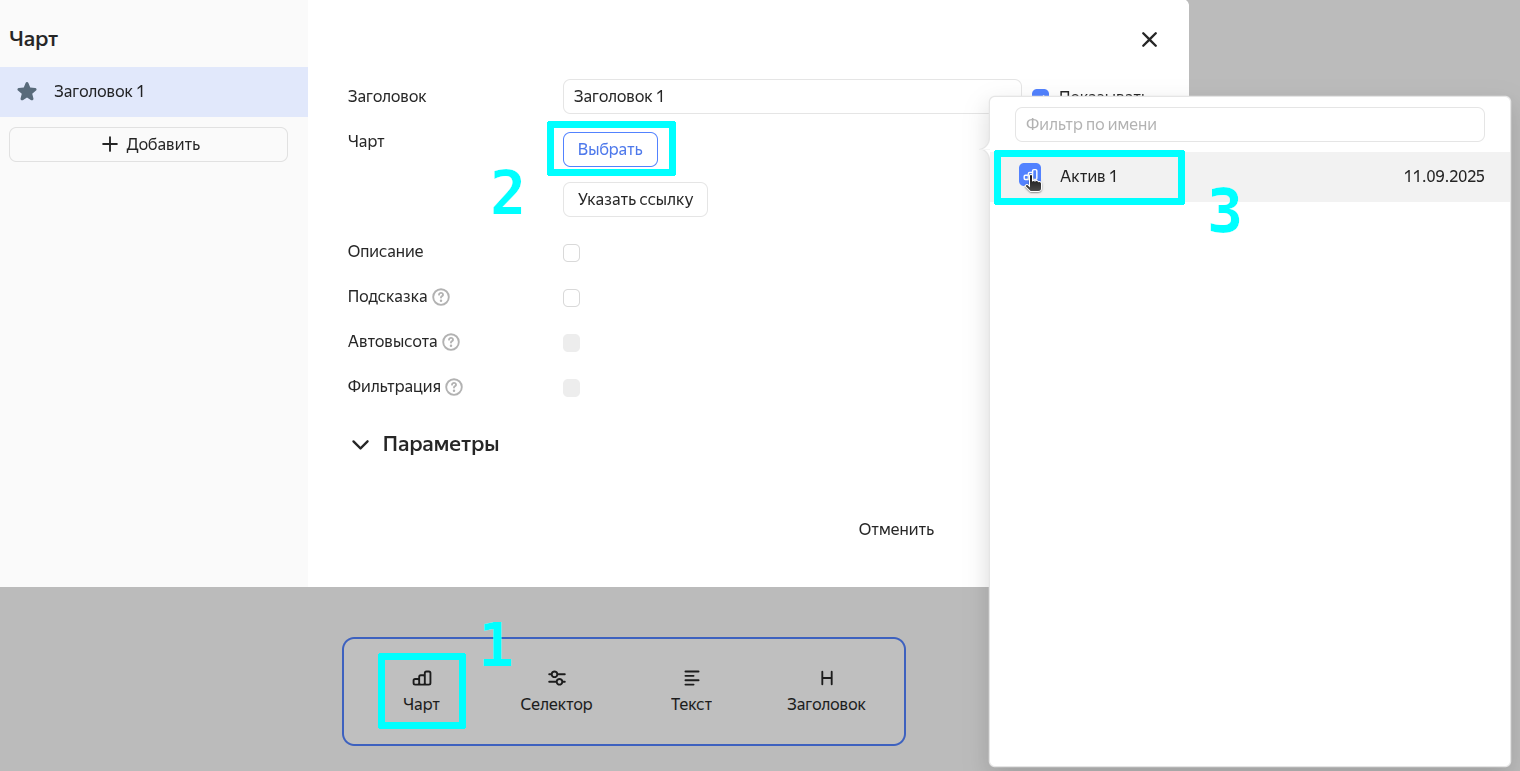This screenshot has height=771, width=1520.
Task: Click the Указать ссылку button
Action: click(x=635, y=199)
